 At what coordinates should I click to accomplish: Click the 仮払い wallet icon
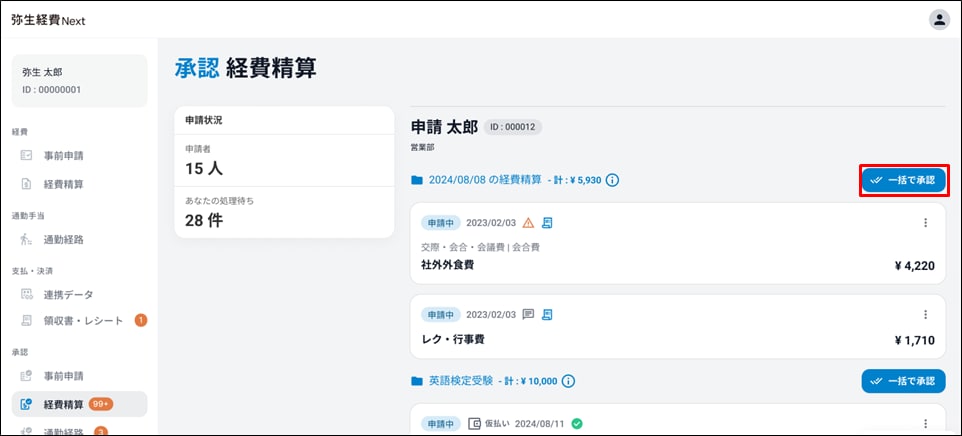tap(474, 423)
